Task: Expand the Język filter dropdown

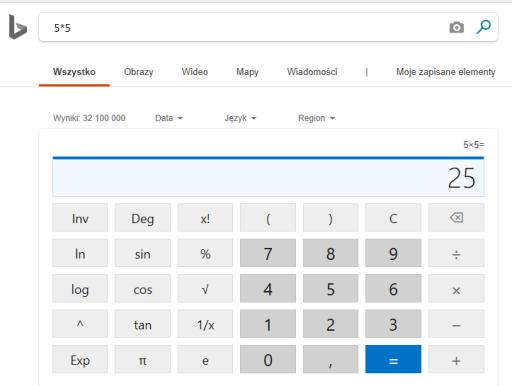Action: click(240, 118)
